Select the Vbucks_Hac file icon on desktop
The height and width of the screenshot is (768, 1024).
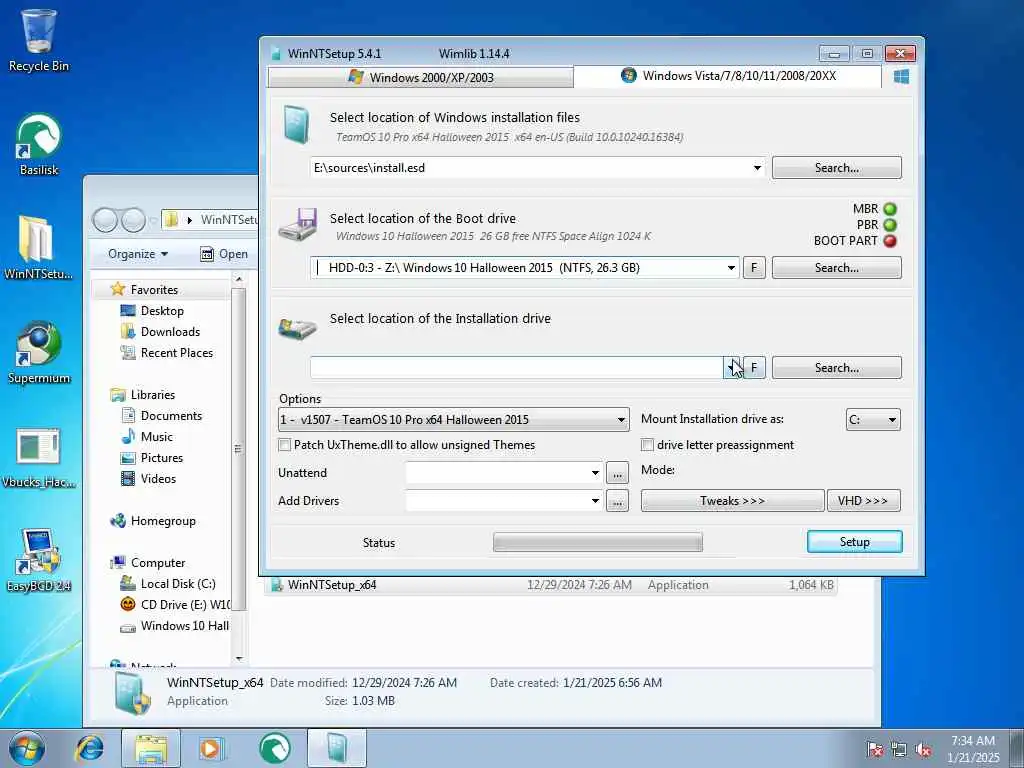click(x=39, y=457)
